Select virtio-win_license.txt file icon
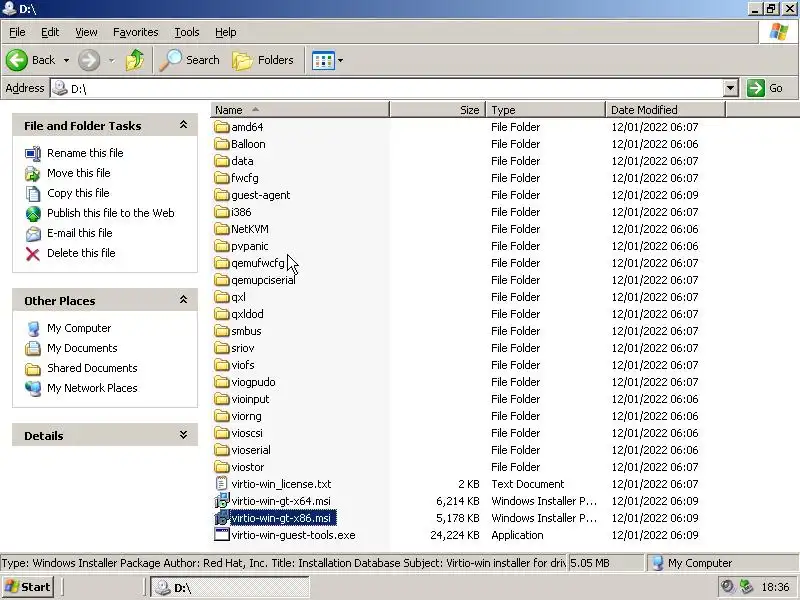 coord(221,484)
